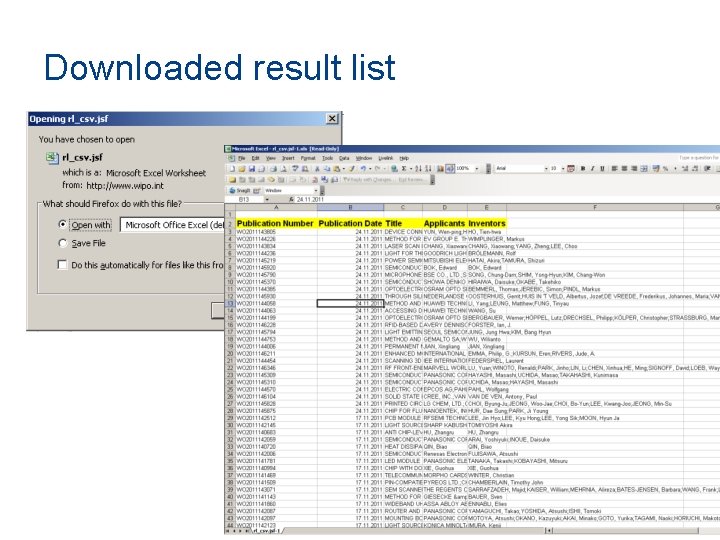The height and width of the screenshot is (540, 720).
Task: Click the Name Box showing B13
Action: coord(244,199)
